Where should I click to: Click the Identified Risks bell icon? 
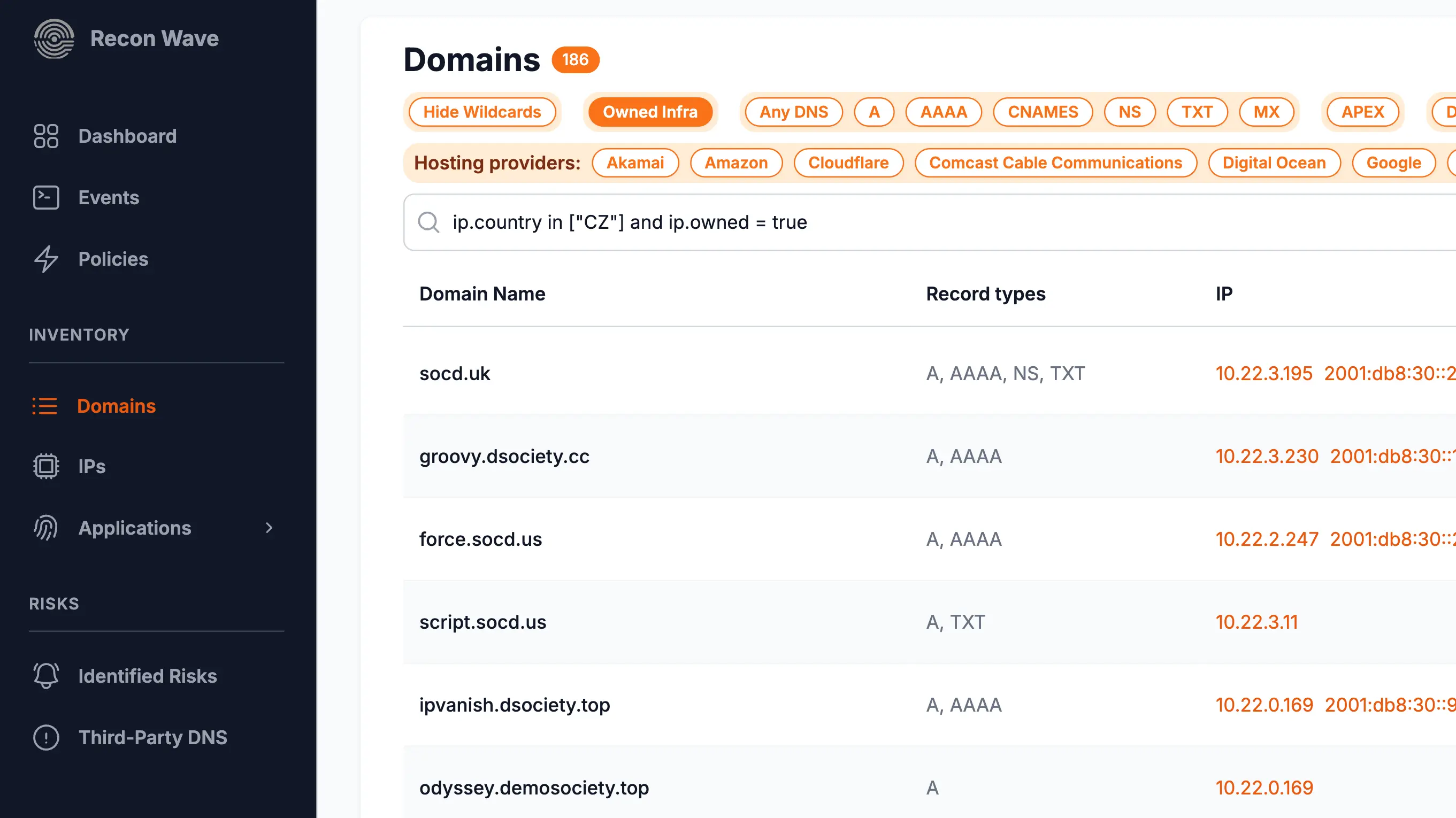click(46, 676)
